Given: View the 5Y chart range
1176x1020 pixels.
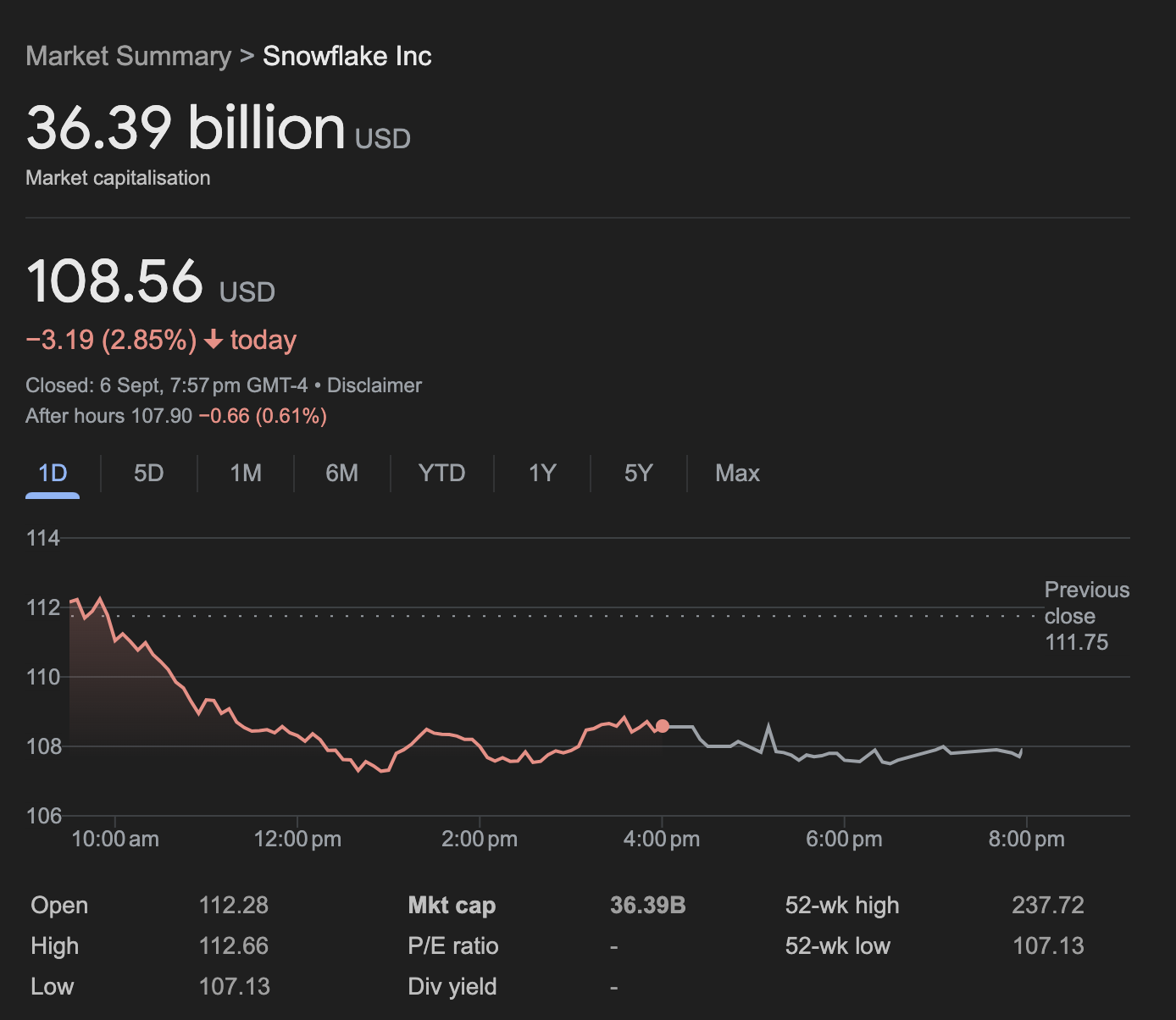Looking at the screenshot, I should pos(639,473).
